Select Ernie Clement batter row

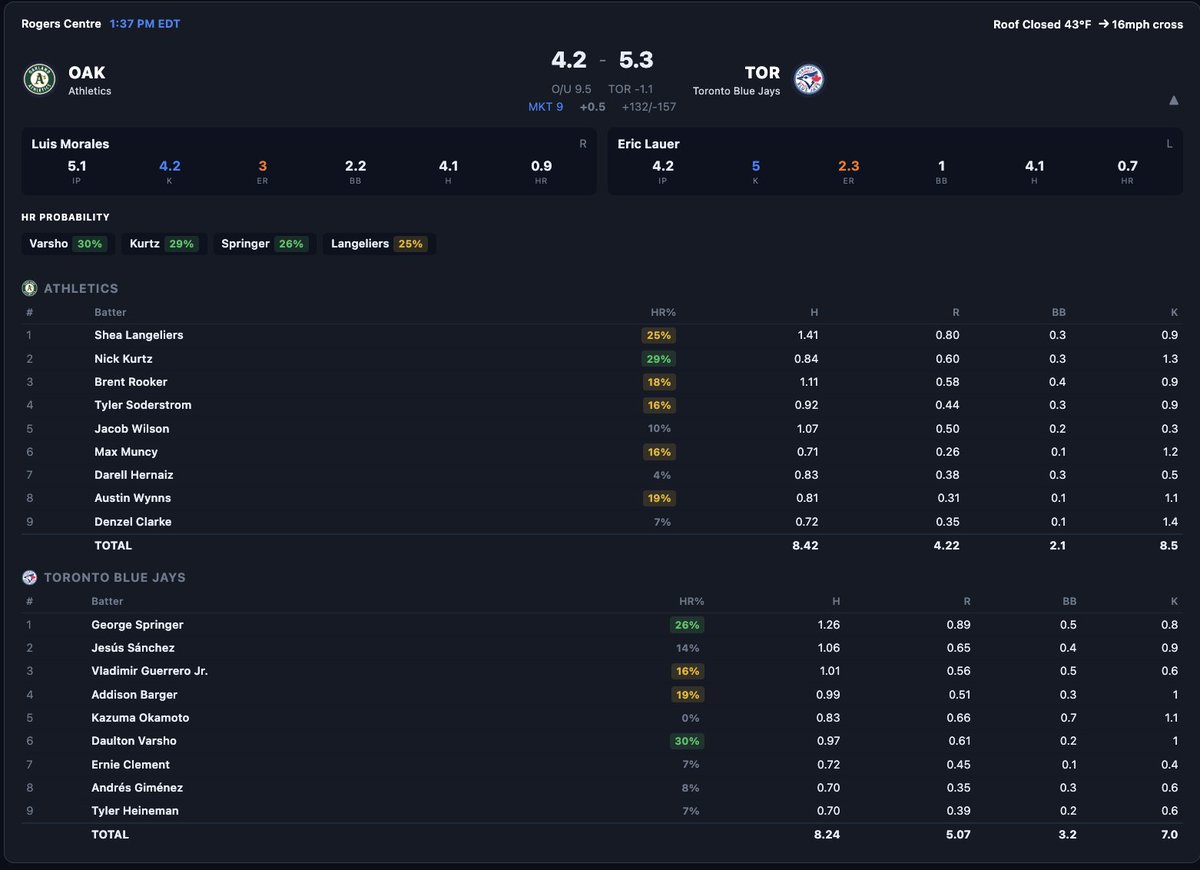tap(600, 765)
